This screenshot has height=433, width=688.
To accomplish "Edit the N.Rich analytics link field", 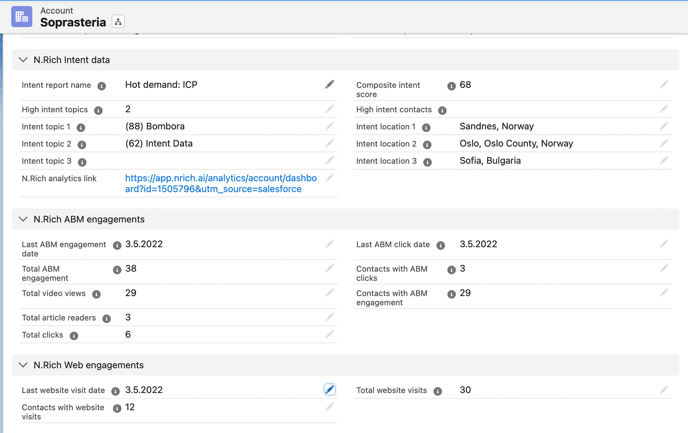I will [x=330, y=178].
